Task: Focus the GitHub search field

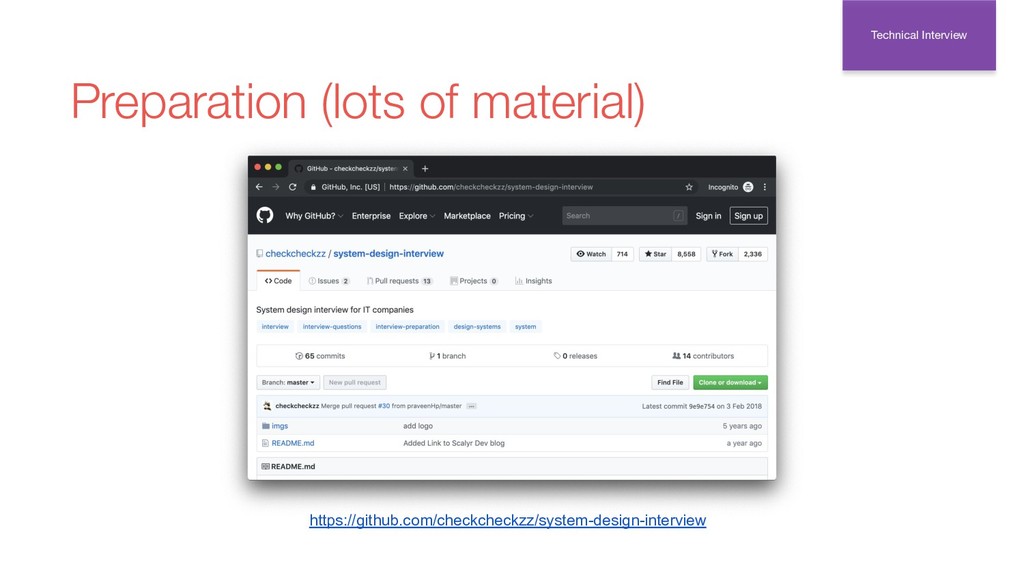Action: coord(624,216)
